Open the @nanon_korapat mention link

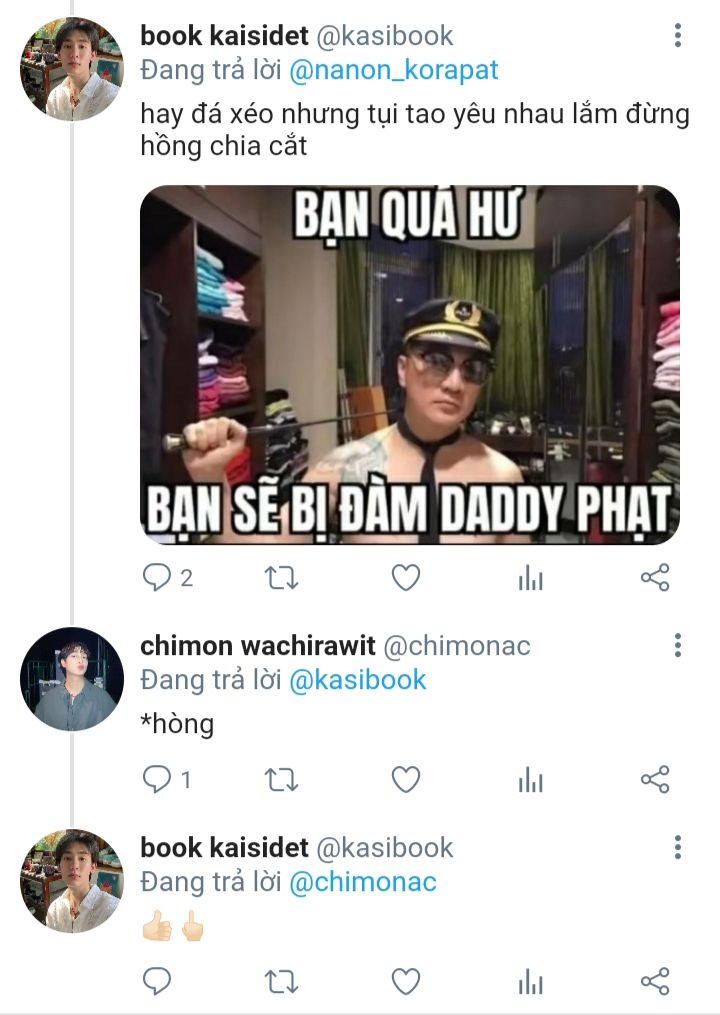(x=394, y=70)
